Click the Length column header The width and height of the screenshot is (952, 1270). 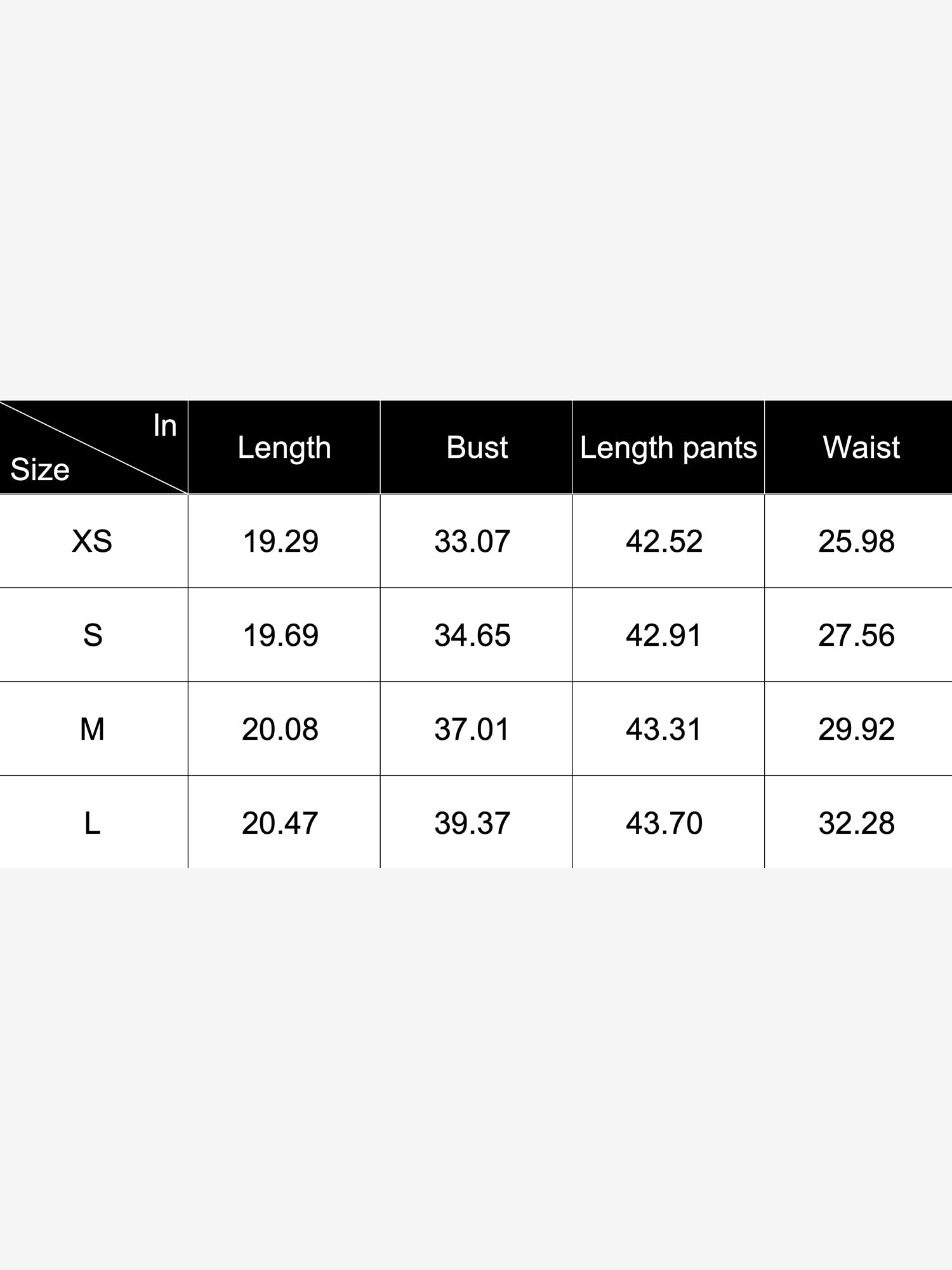(x=284, y=448)
